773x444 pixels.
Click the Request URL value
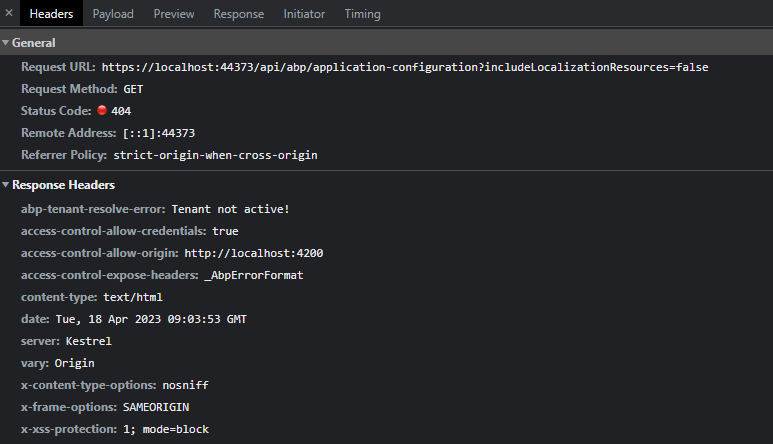(x=405, y=67)
